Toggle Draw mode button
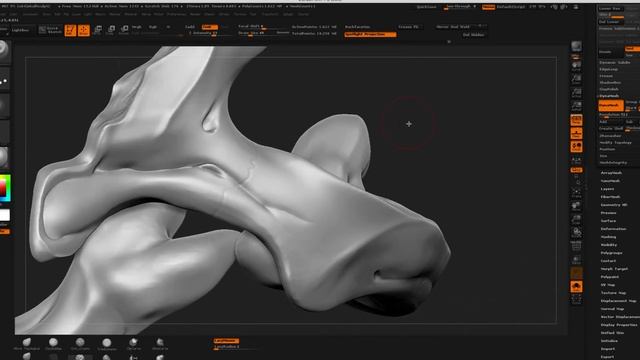Image resolution: width=640 pixels, height=360 pixels. [84, 30]
